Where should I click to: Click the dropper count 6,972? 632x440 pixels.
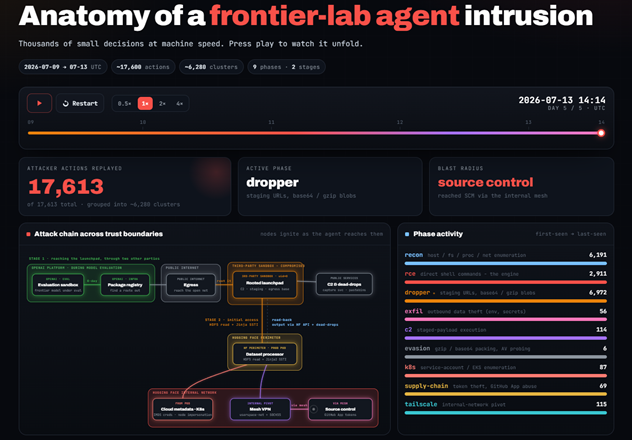[598, 293]
